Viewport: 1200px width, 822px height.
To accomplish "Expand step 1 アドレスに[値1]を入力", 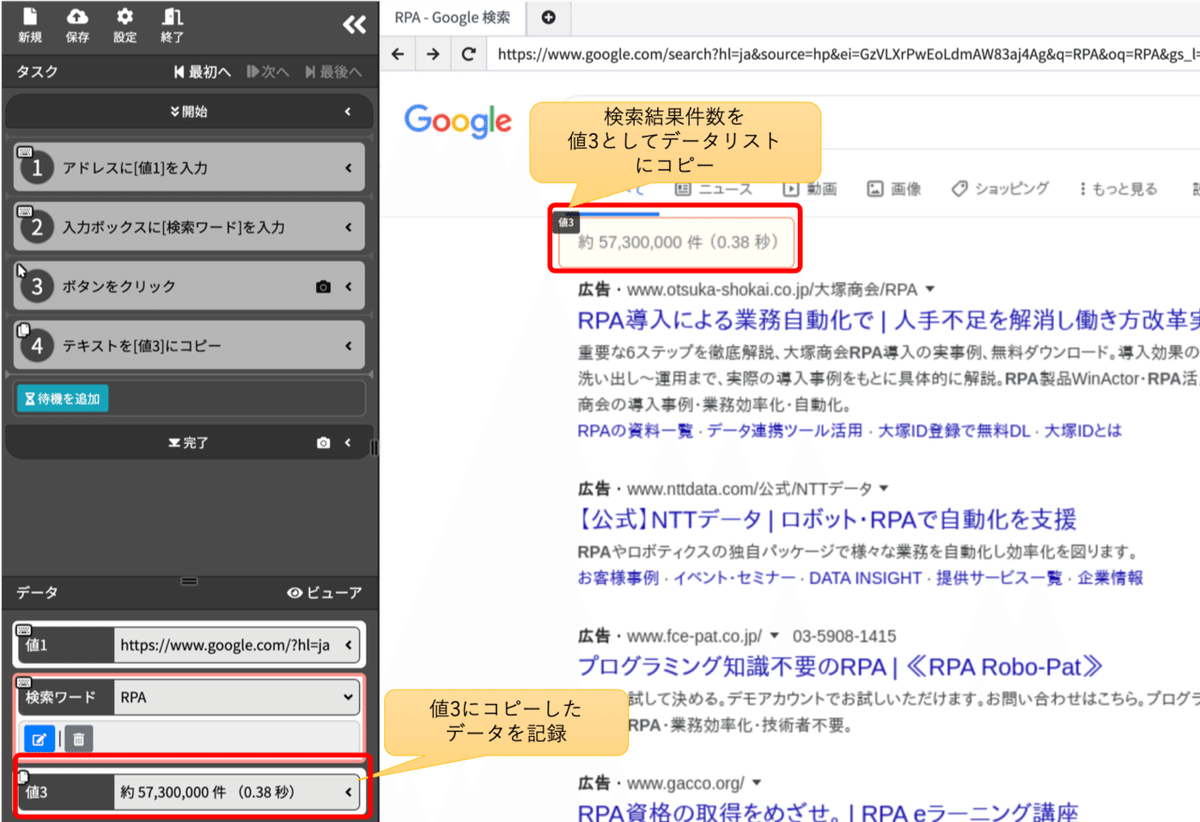I will tap(350, 166).
